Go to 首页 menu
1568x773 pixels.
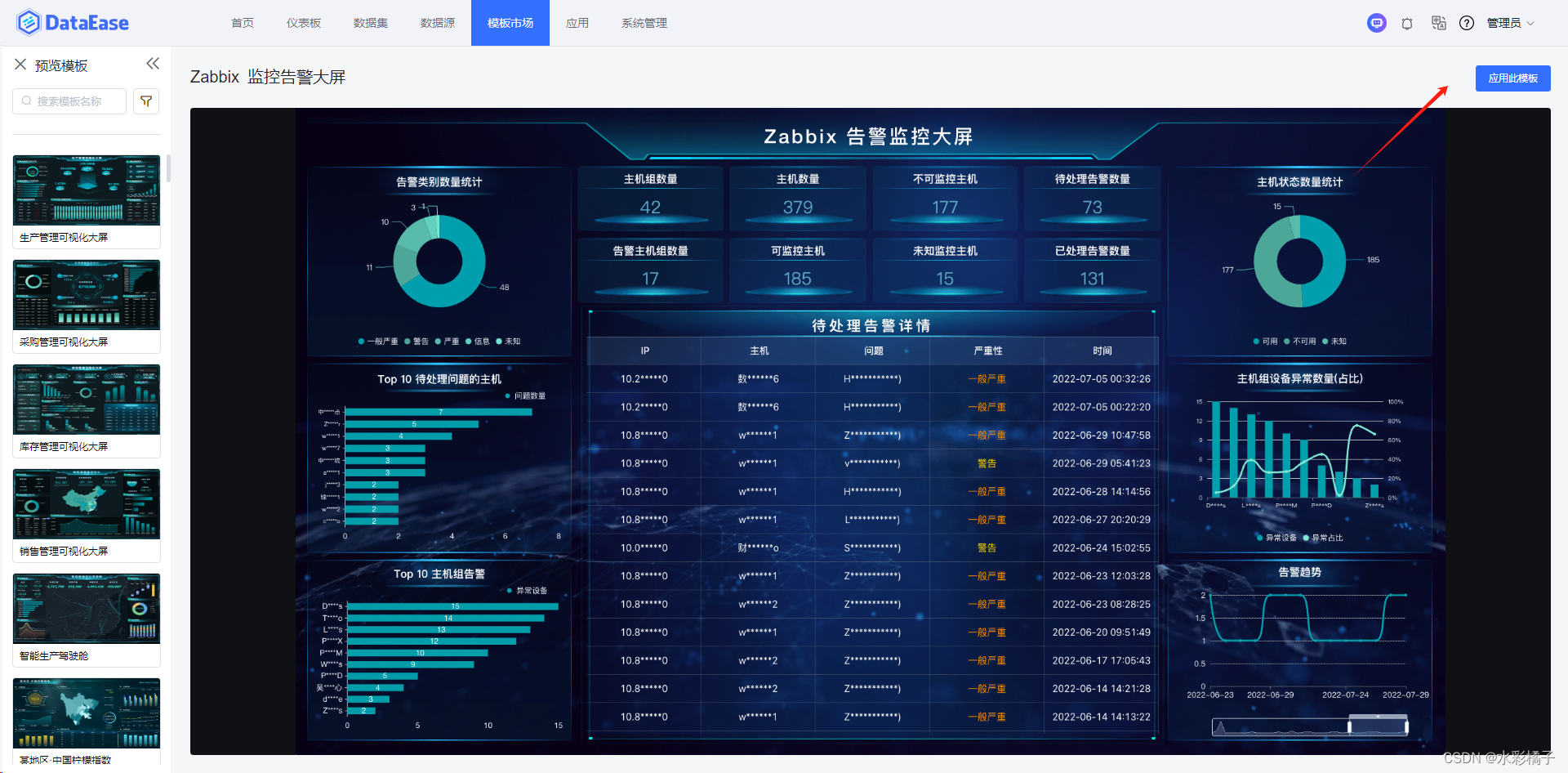(x=243, y=23)
